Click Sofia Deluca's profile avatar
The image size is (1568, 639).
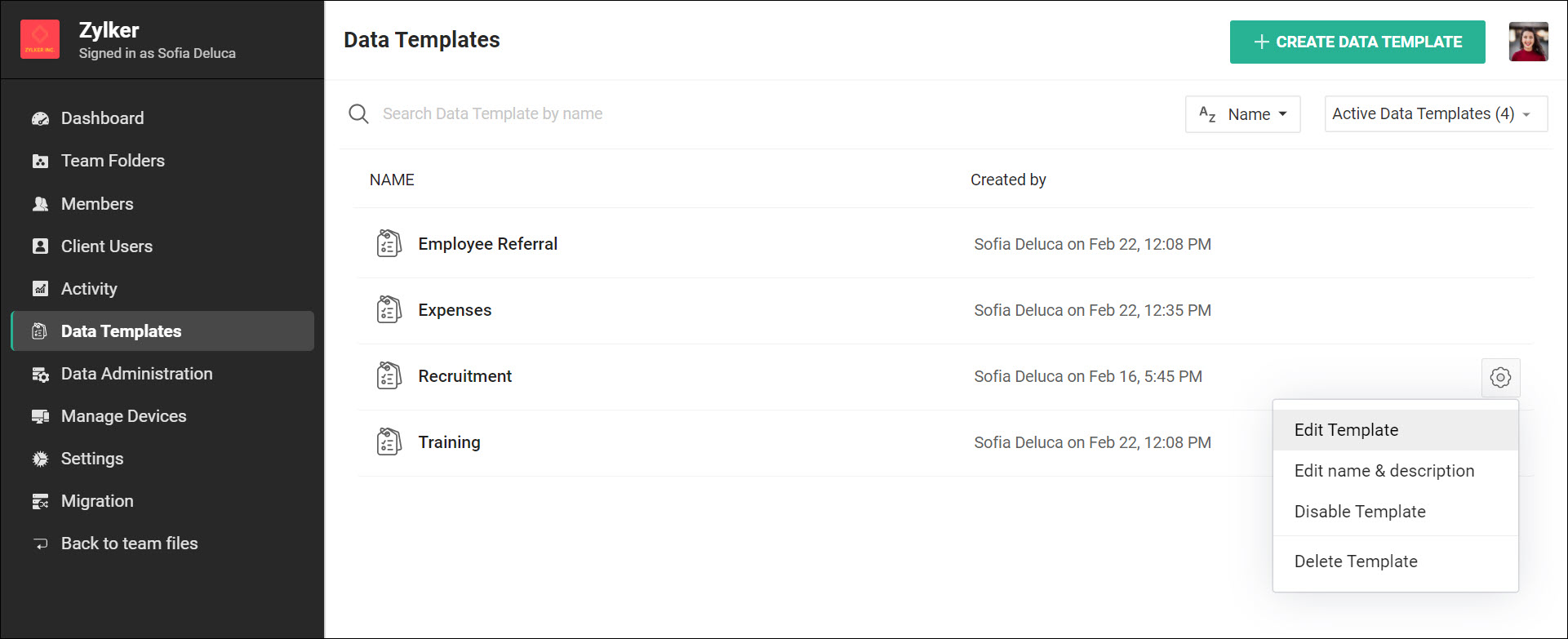1528,42
